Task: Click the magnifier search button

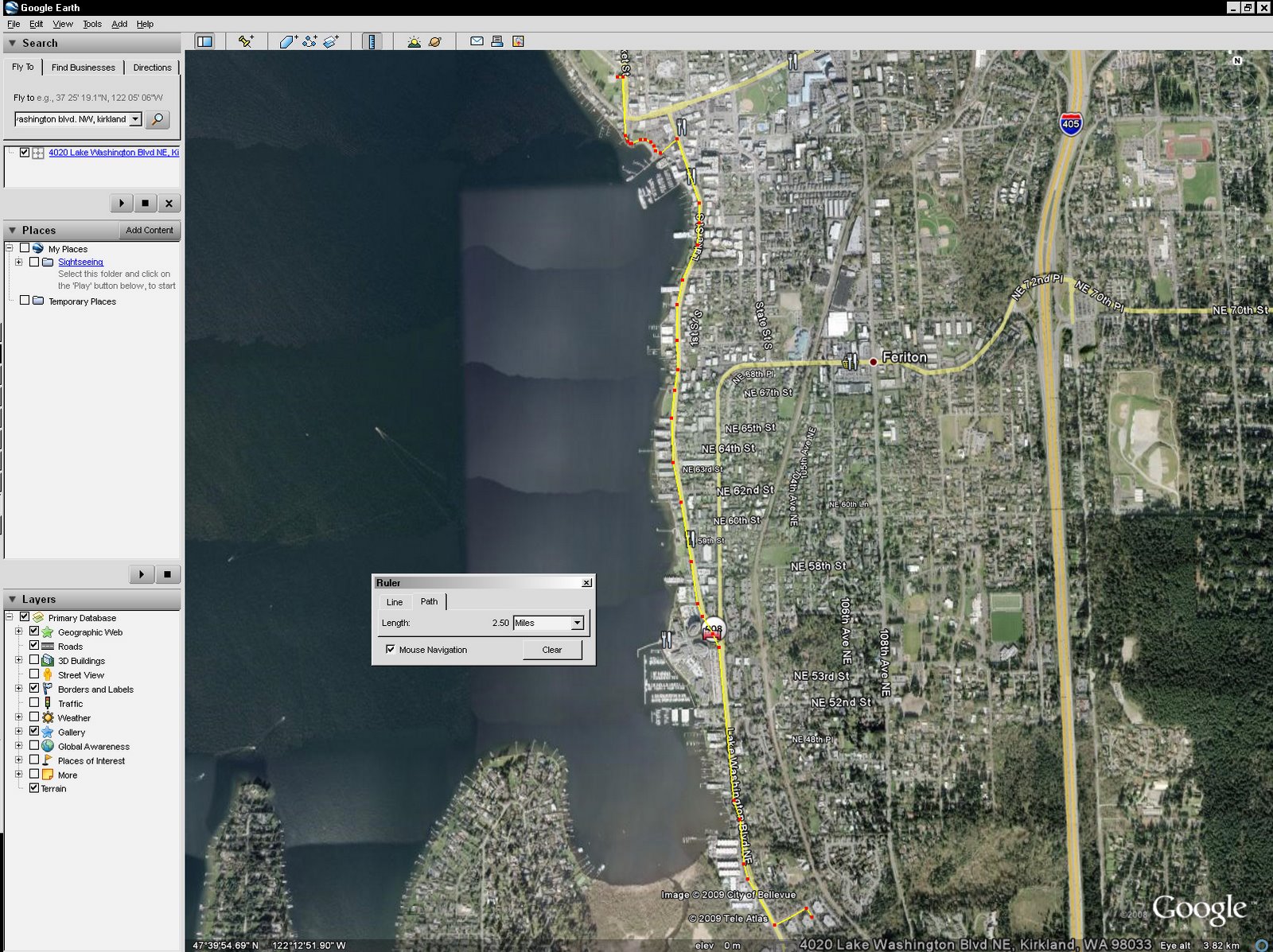Action: tap(158, 119)
